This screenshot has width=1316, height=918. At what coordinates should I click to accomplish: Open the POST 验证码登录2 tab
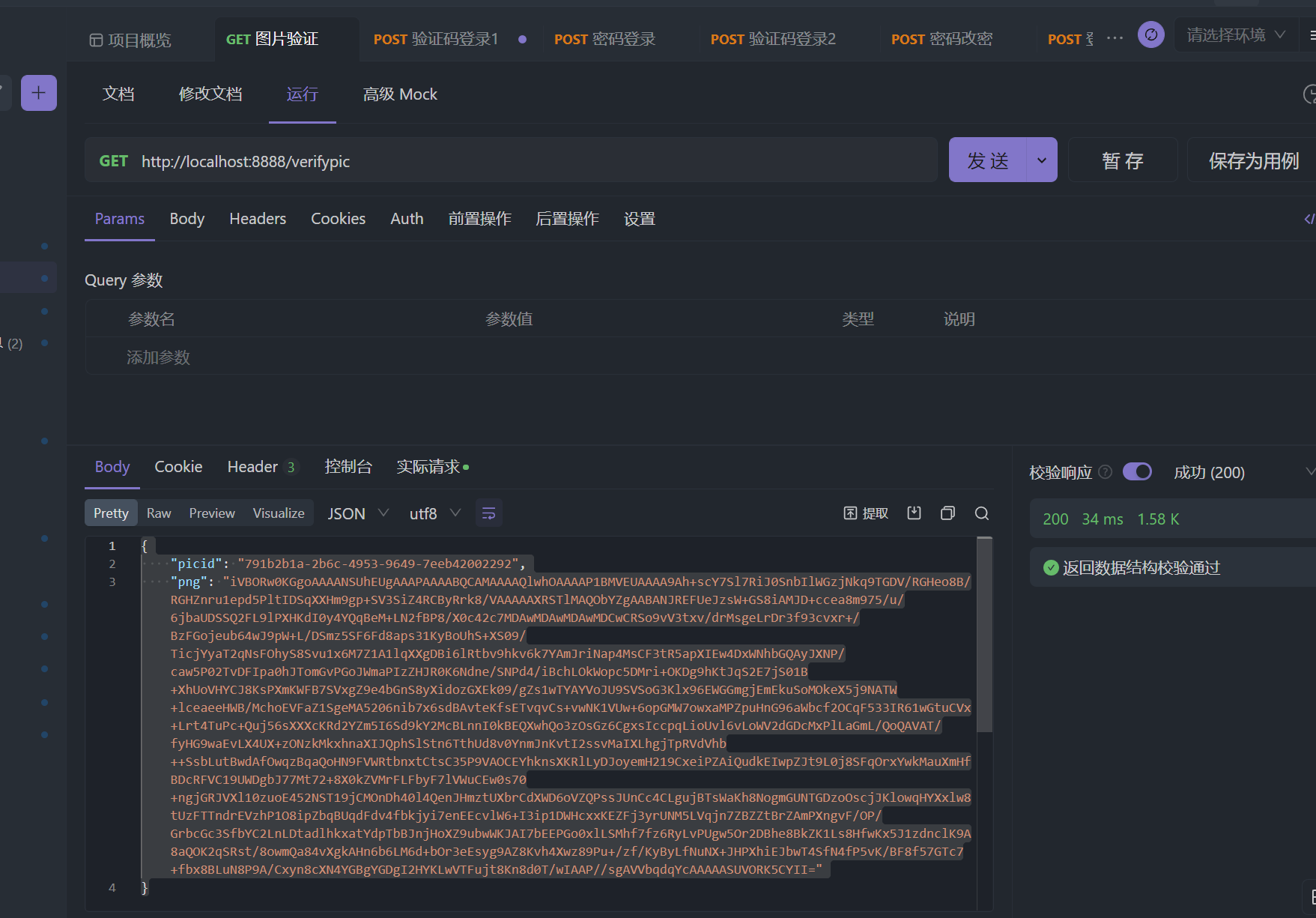[x=773, y=39]
